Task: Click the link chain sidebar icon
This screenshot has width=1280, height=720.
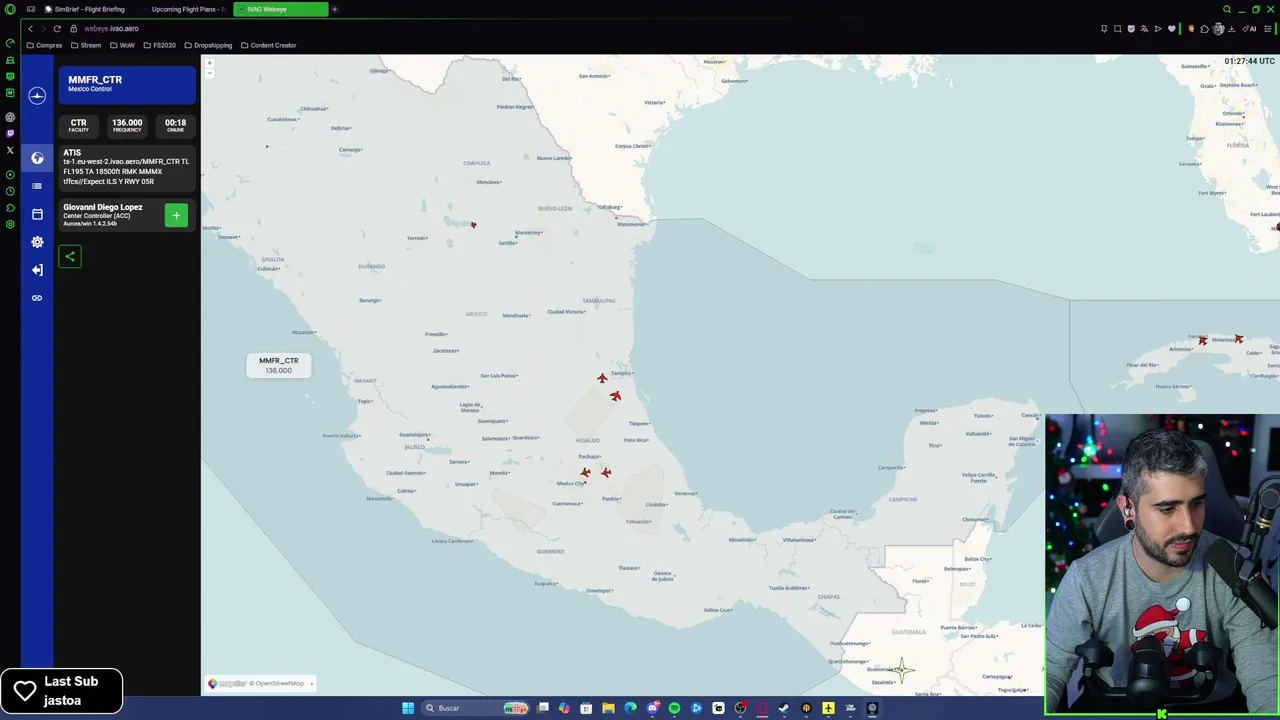Action: tap(37, 298)
